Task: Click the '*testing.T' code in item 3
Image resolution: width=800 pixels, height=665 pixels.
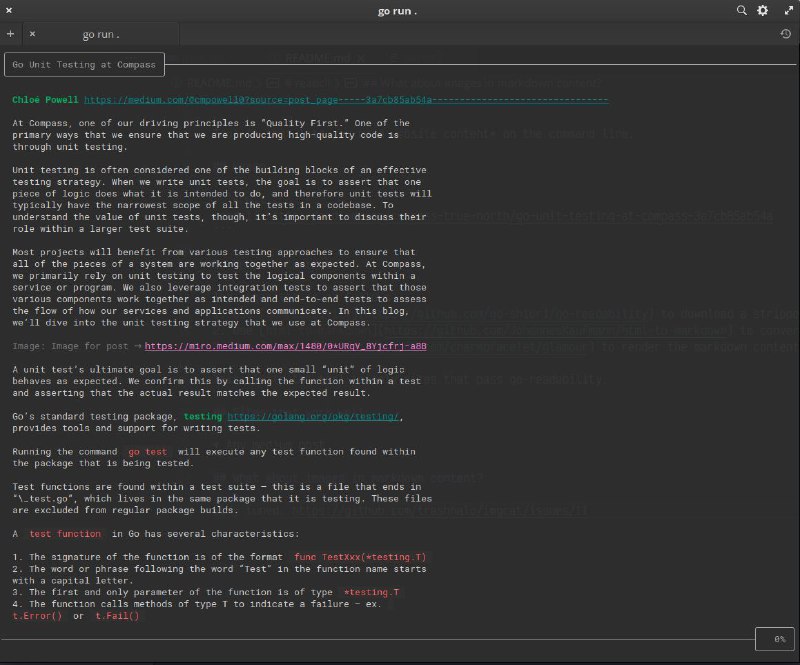Action: (x=371, y=593)
